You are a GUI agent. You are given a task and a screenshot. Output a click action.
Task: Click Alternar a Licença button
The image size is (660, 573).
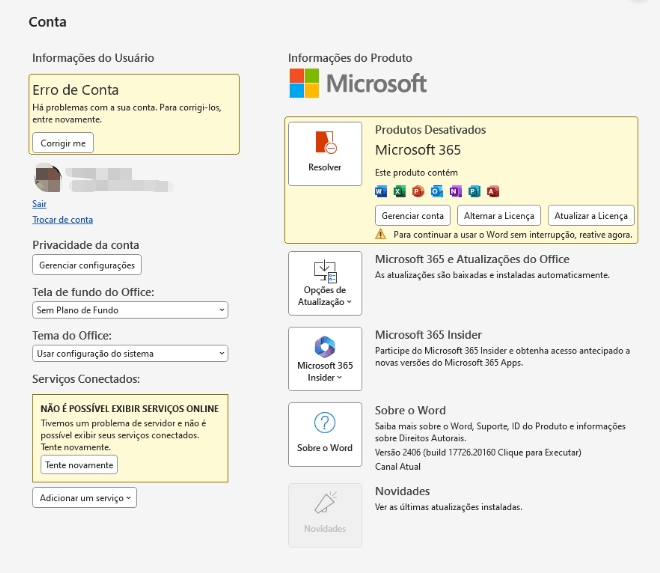[x=499, y=216]
